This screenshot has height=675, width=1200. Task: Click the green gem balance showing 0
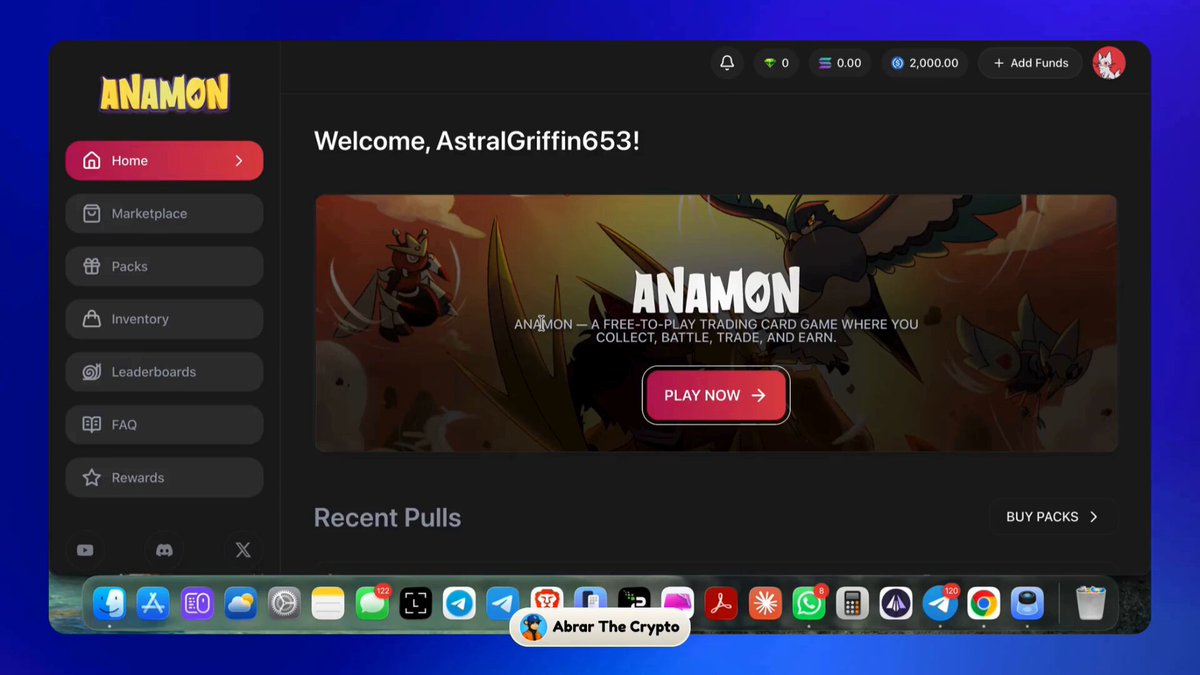pyautogui.click(x=776, y=63)
